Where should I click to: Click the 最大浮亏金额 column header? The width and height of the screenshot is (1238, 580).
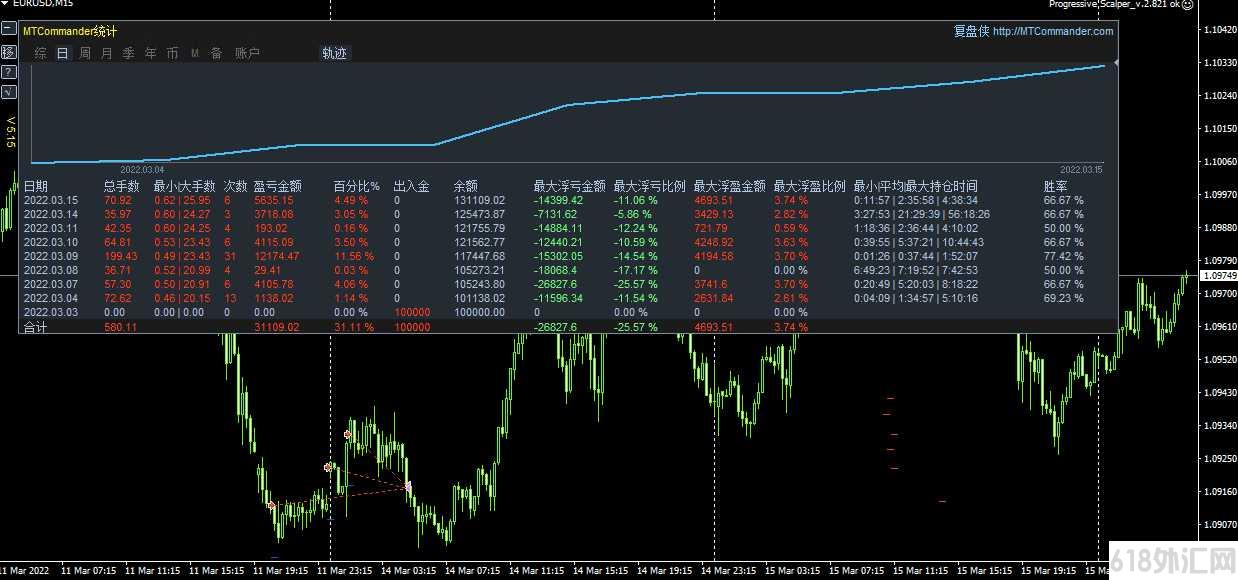(x=569, y=186)
